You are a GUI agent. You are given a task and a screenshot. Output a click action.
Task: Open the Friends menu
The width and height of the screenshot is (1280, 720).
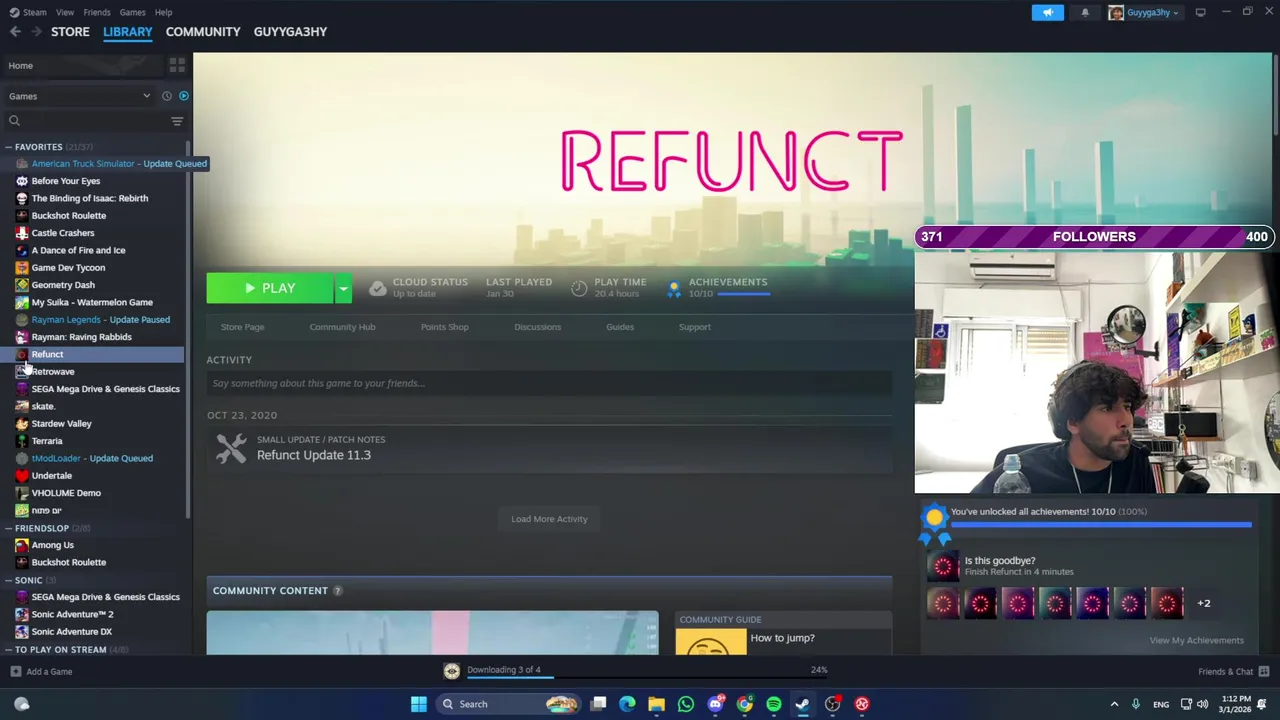[97, 12]
